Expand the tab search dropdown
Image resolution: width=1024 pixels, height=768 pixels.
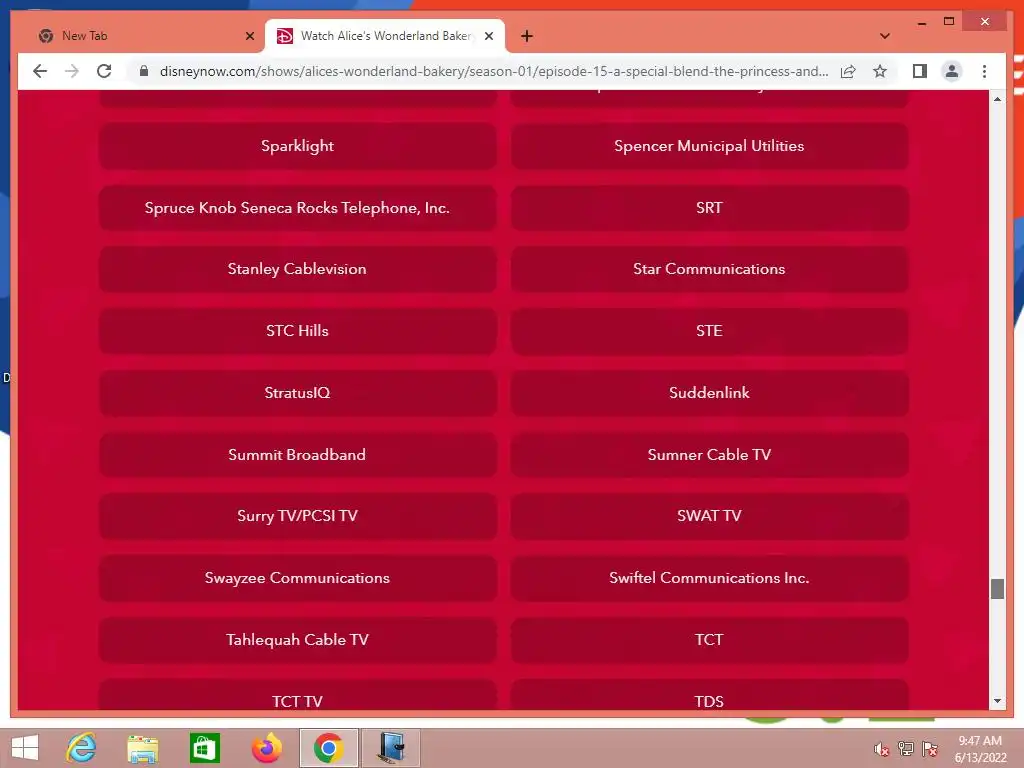[885, 36]
